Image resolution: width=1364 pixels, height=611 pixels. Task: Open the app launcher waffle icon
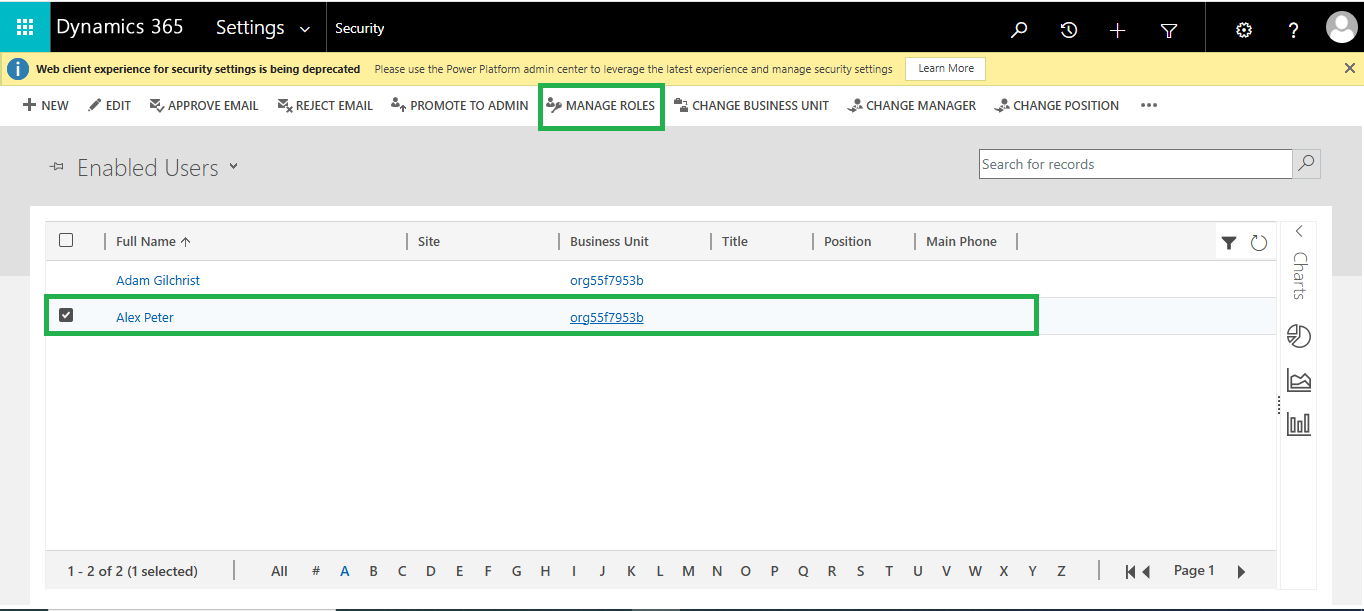click(25, 28)
